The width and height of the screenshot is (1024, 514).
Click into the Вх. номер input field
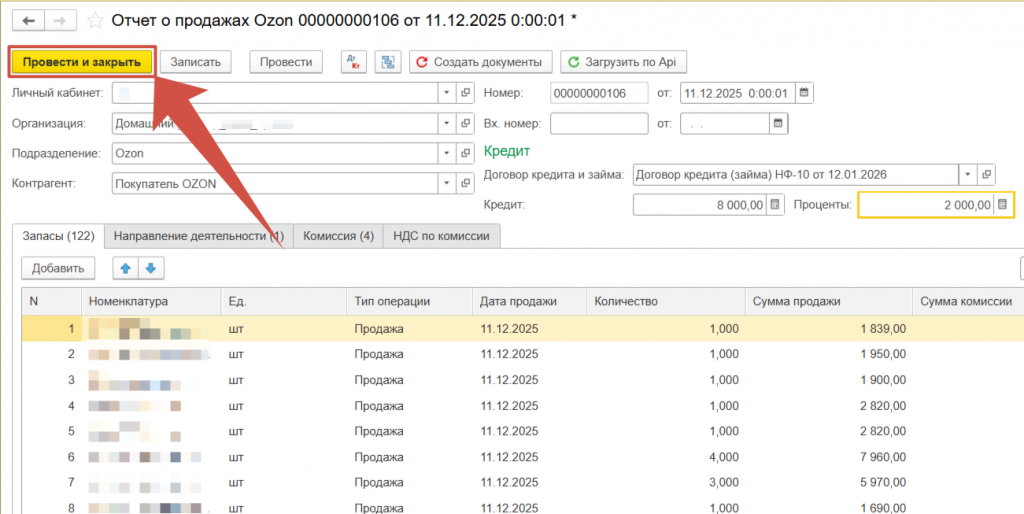598,124
